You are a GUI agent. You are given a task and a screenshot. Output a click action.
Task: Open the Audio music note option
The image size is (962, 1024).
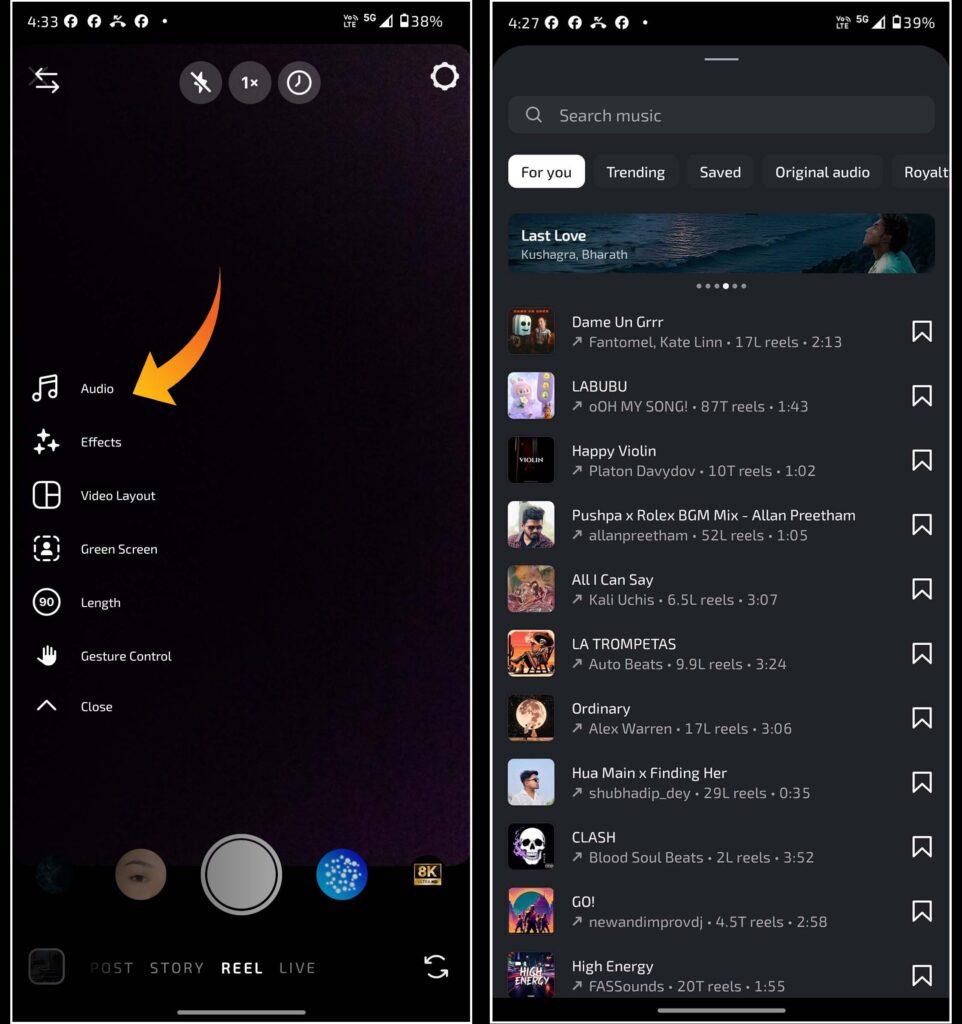click(x=72, y=389)
